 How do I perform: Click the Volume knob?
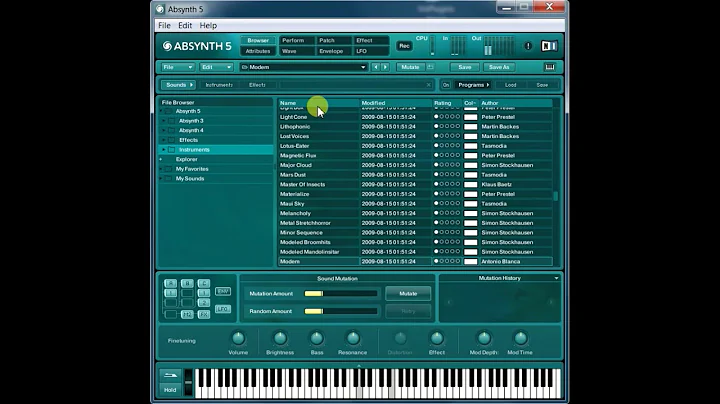(238, 338)
